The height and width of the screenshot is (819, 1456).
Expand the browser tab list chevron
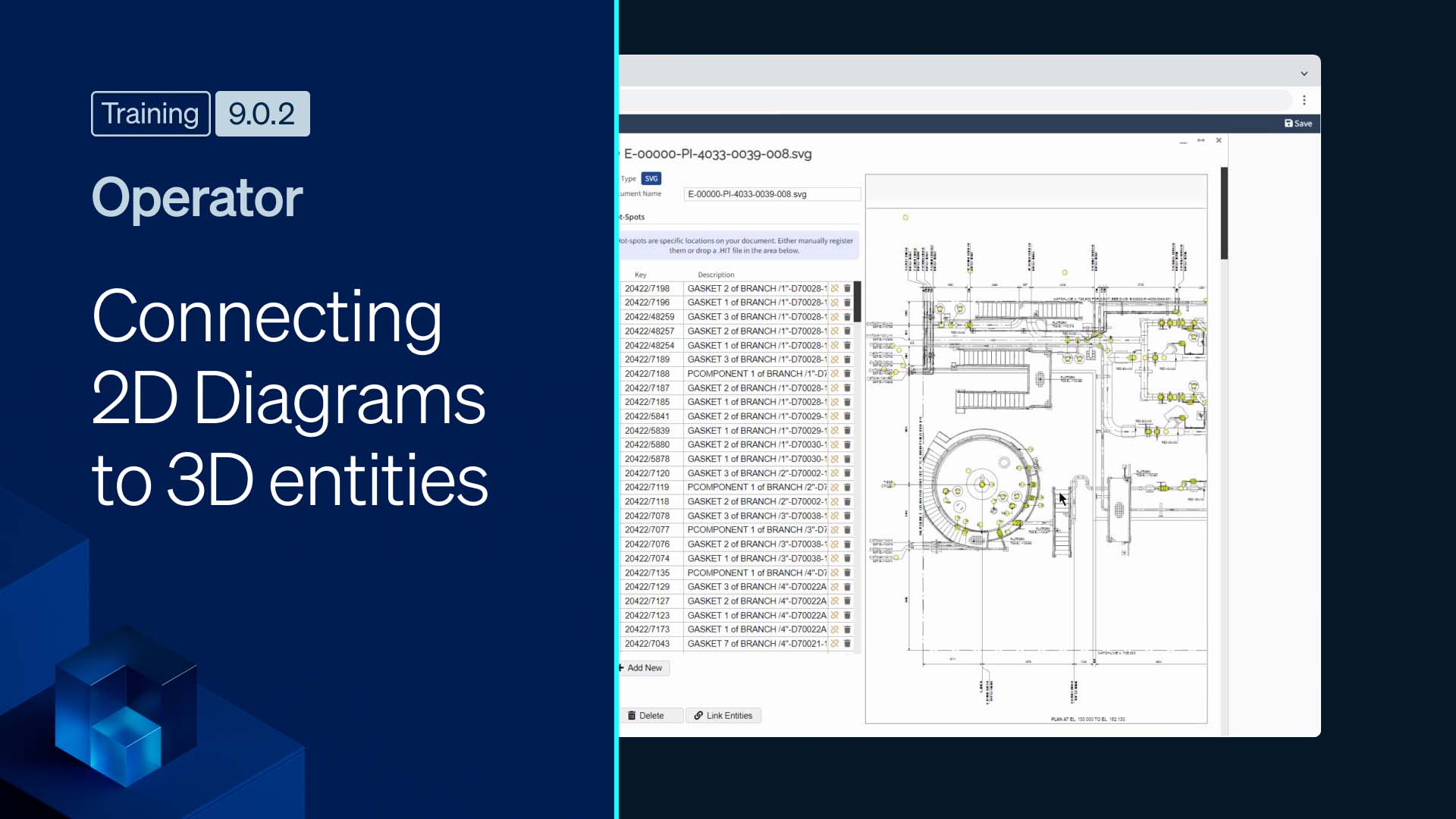pyautogui.click(x=1304, y=74)
